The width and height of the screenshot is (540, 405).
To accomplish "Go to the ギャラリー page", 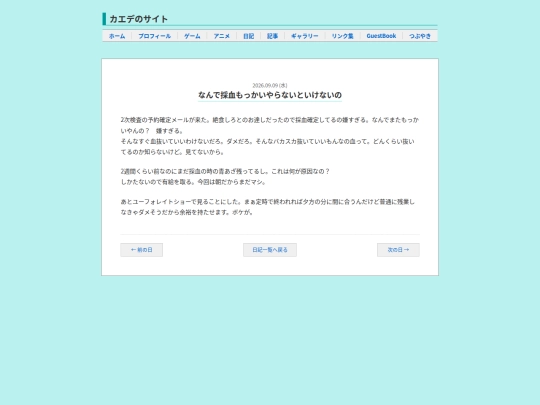I will pos(305,36).
